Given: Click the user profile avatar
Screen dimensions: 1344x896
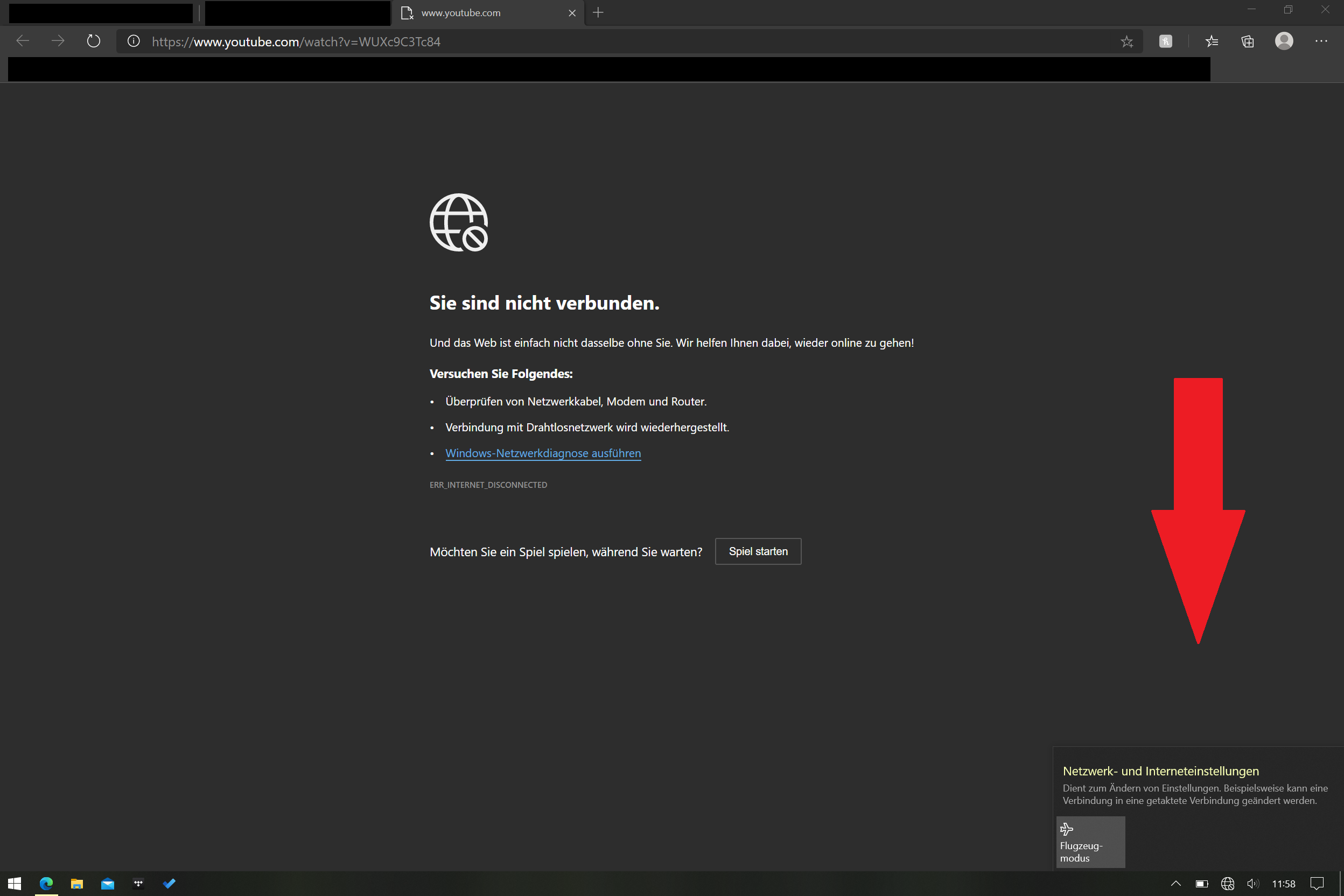Looking at the screenshot, I should (1284, 41).
